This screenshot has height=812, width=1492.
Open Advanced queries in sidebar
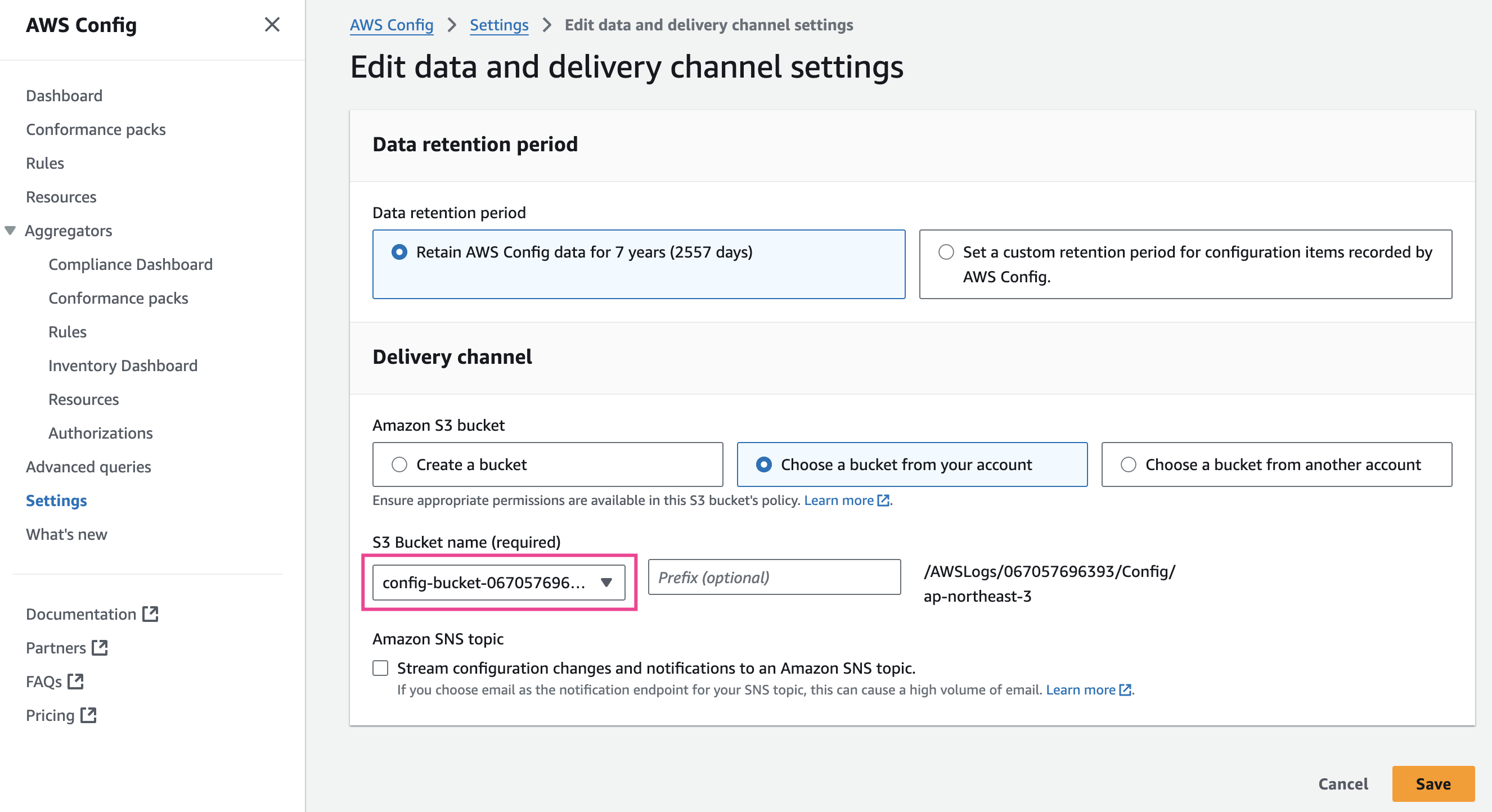(x=88, y=467)
